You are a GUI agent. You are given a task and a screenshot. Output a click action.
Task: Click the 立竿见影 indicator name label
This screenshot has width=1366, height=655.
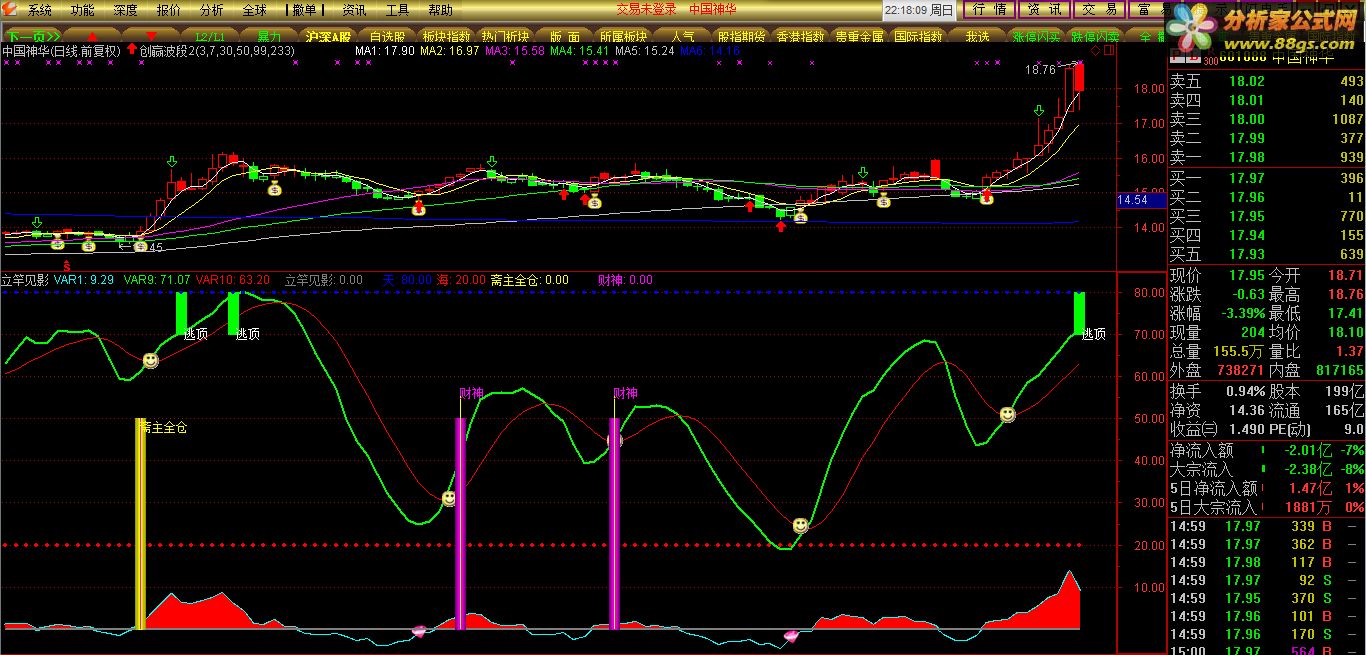(x=25, y=280)
